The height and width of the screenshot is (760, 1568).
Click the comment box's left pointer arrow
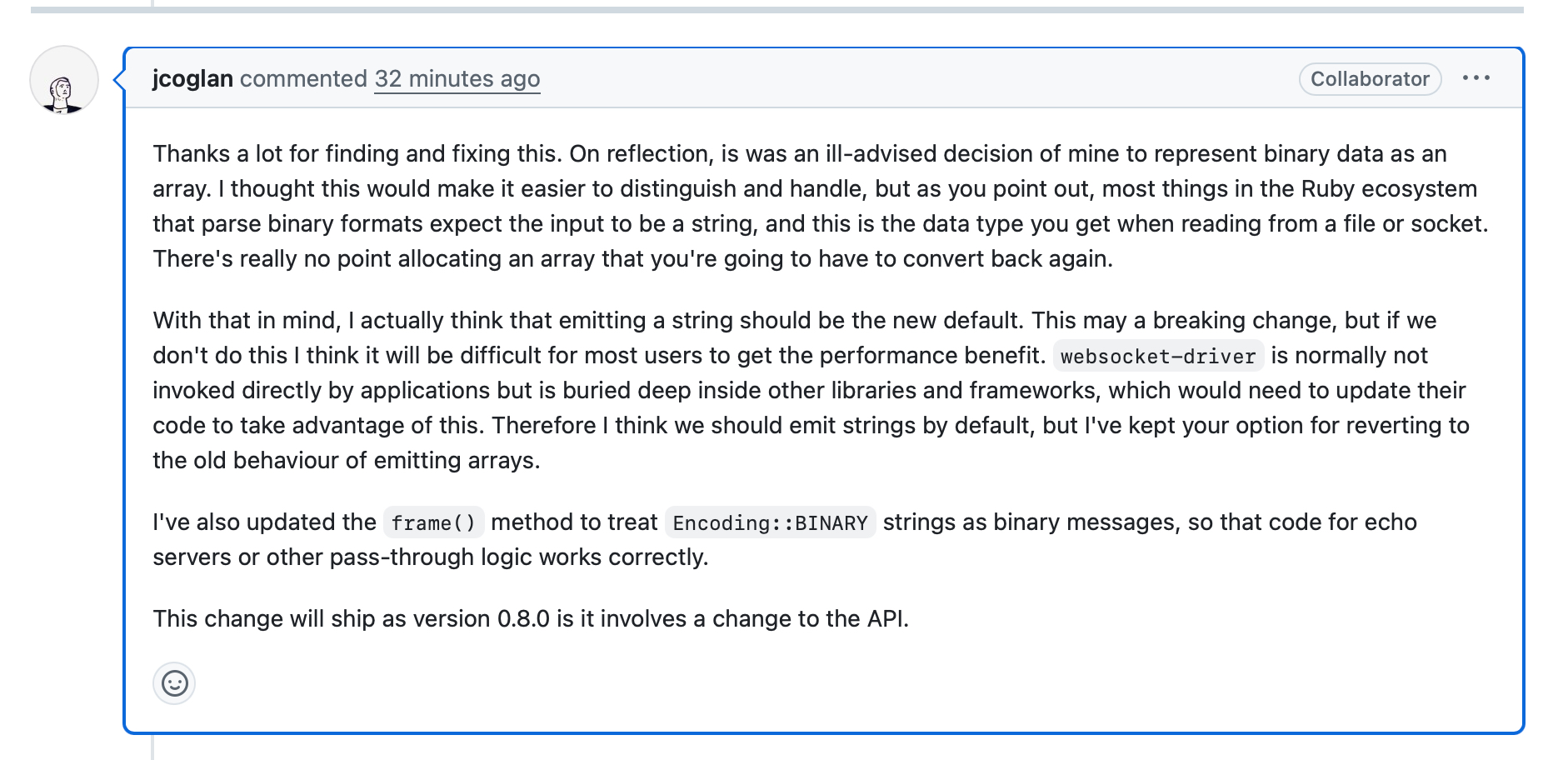coord(119,80)
